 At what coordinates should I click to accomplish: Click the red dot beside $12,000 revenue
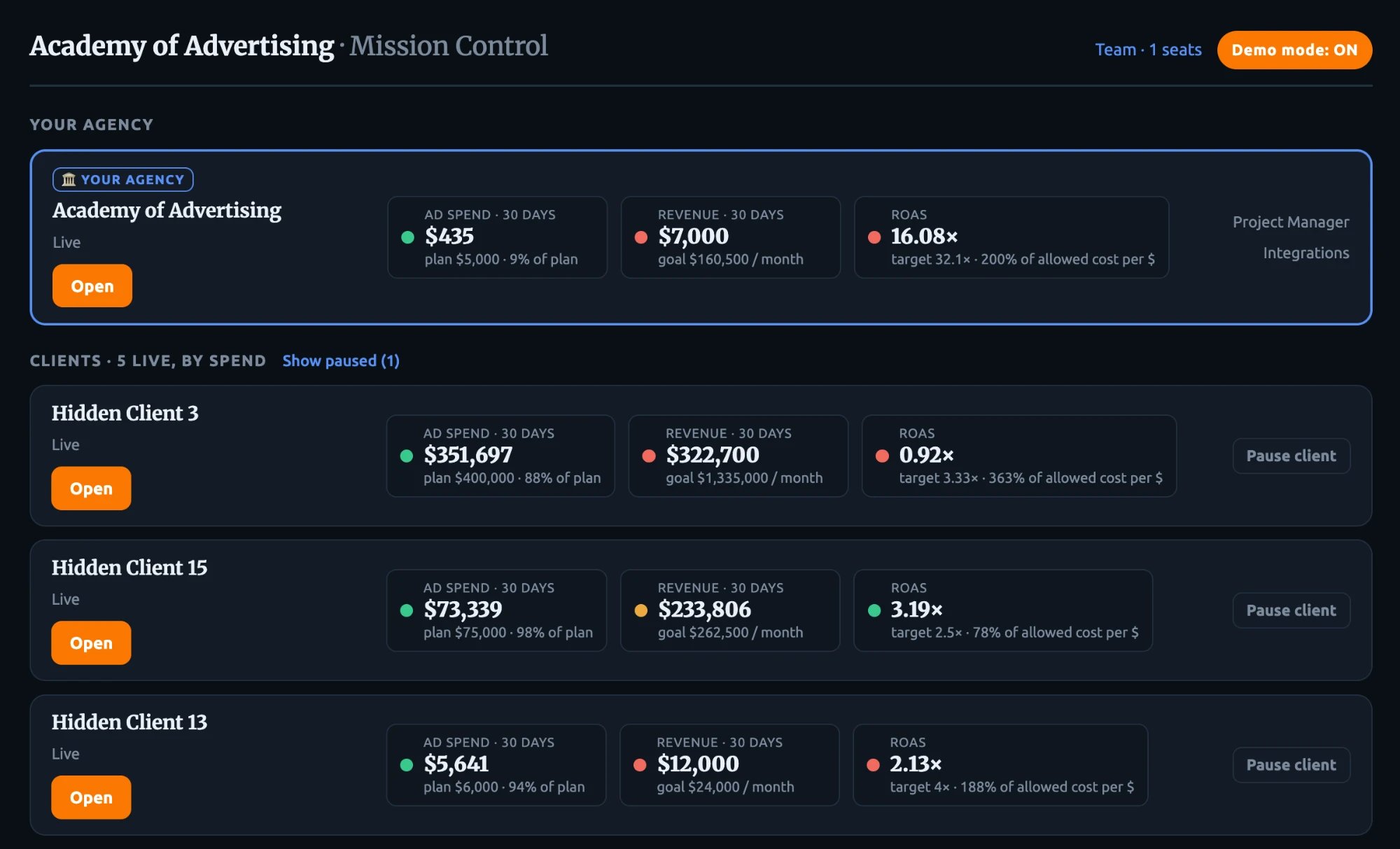click(x=639, y=765)
